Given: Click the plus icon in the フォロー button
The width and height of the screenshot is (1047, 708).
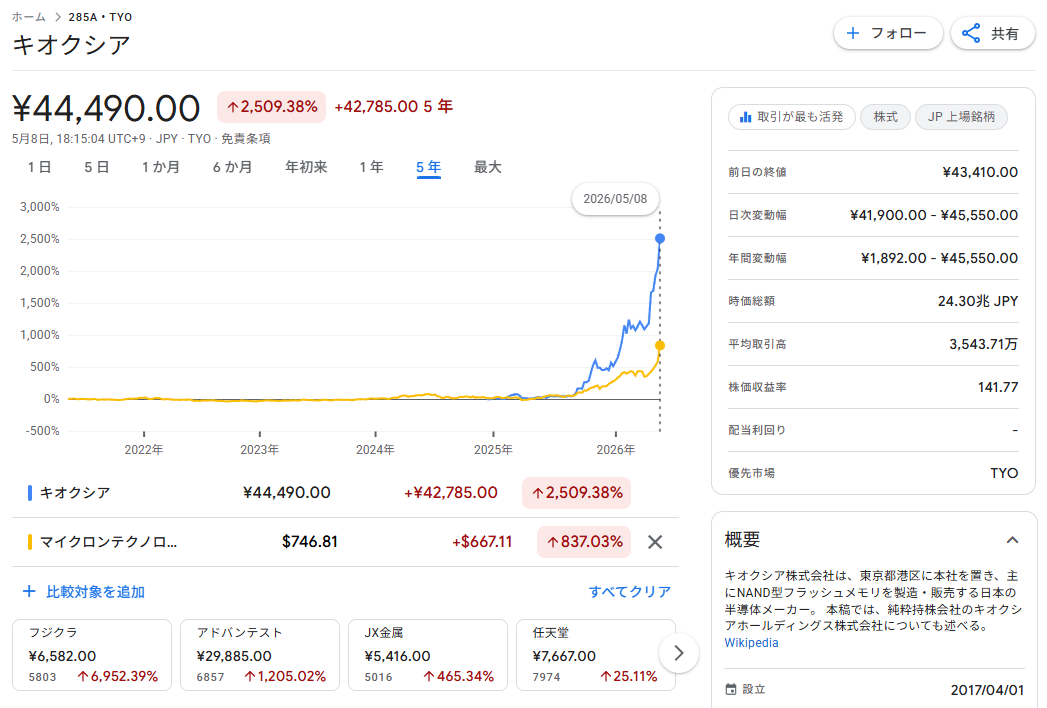Looking at the screenshot, I should (853, 33).
